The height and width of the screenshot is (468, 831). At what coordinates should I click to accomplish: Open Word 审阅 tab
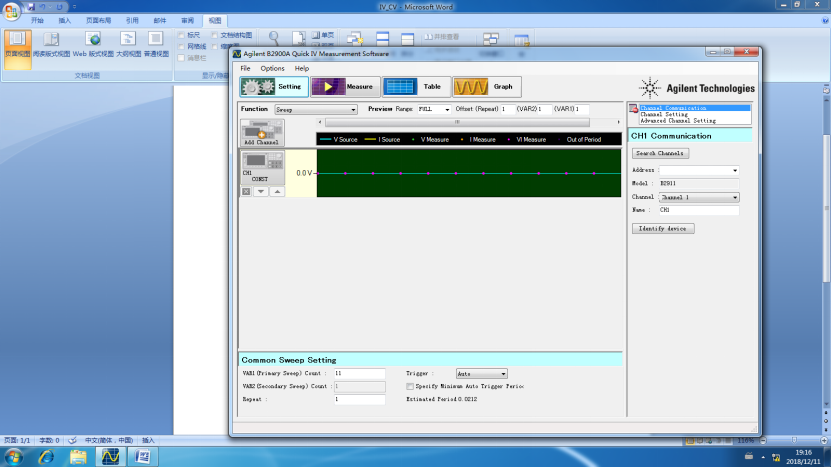pyautogui.click(x=188, y=21)
